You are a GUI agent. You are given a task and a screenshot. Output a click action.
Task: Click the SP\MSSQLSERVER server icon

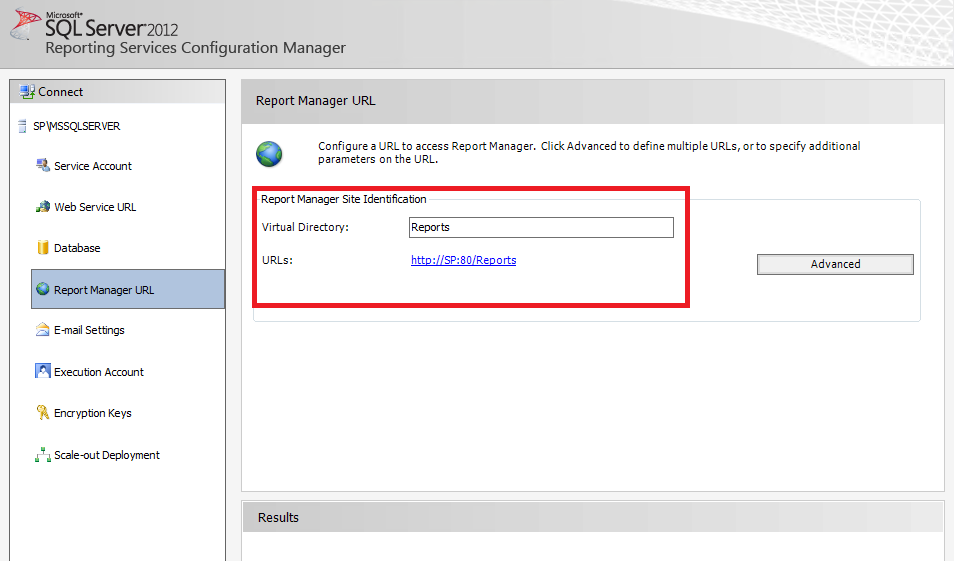pos(23,126)
